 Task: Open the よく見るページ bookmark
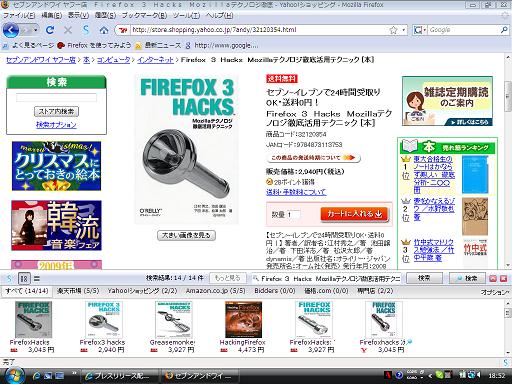tap(28, 45)
